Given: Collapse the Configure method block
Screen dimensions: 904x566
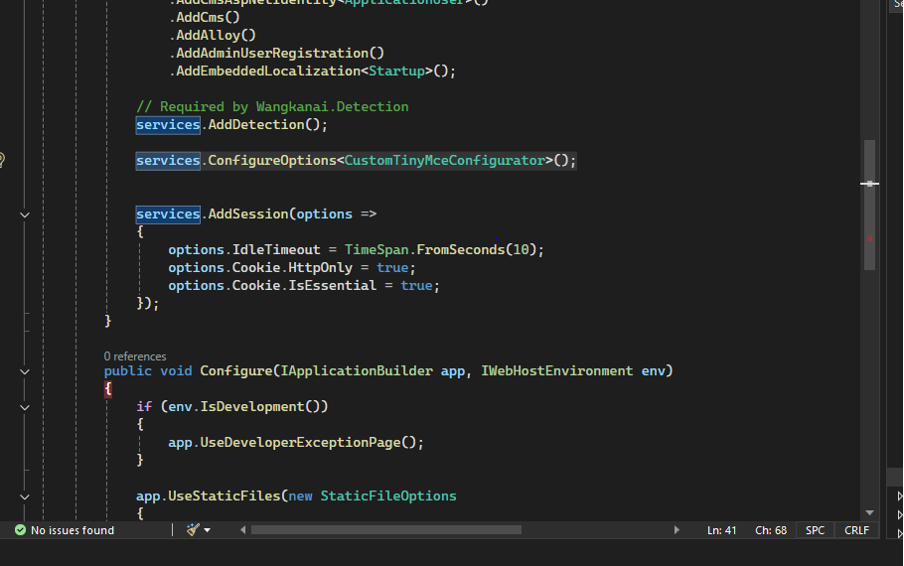Looking at the screenshot, I should click(x=25, y=371).
